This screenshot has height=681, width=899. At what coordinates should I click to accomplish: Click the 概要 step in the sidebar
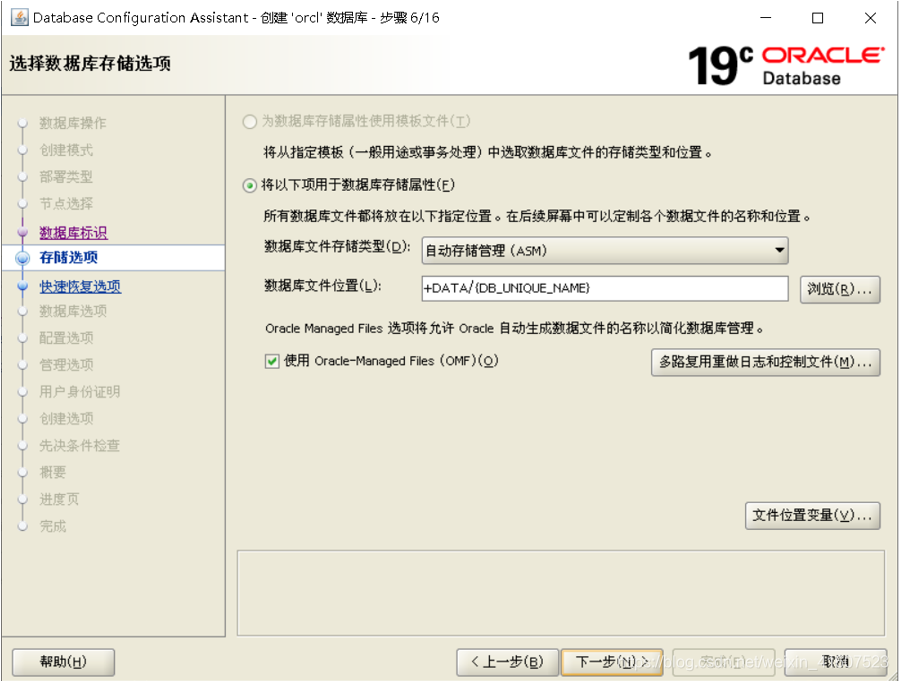(x=53, y=472)
